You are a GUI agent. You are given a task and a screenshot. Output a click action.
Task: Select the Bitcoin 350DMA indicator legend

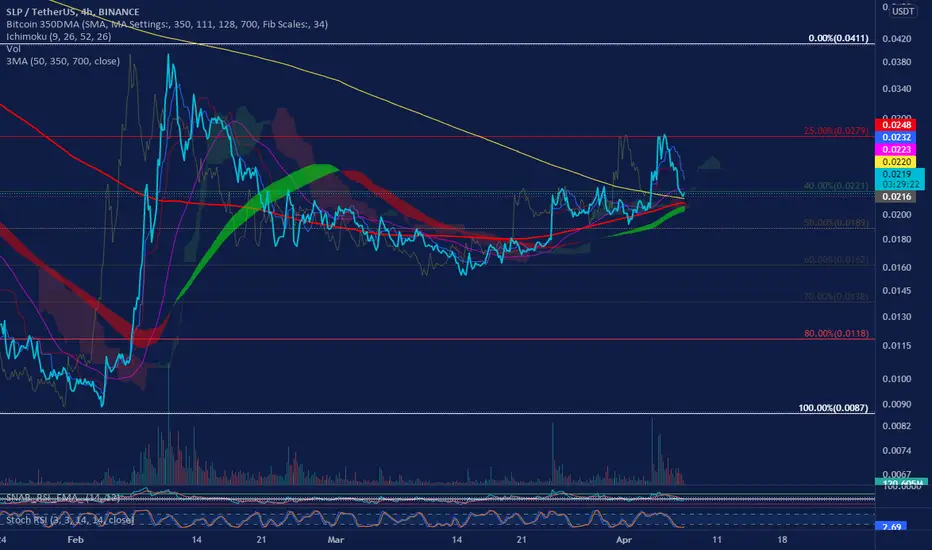pos(167,24)
